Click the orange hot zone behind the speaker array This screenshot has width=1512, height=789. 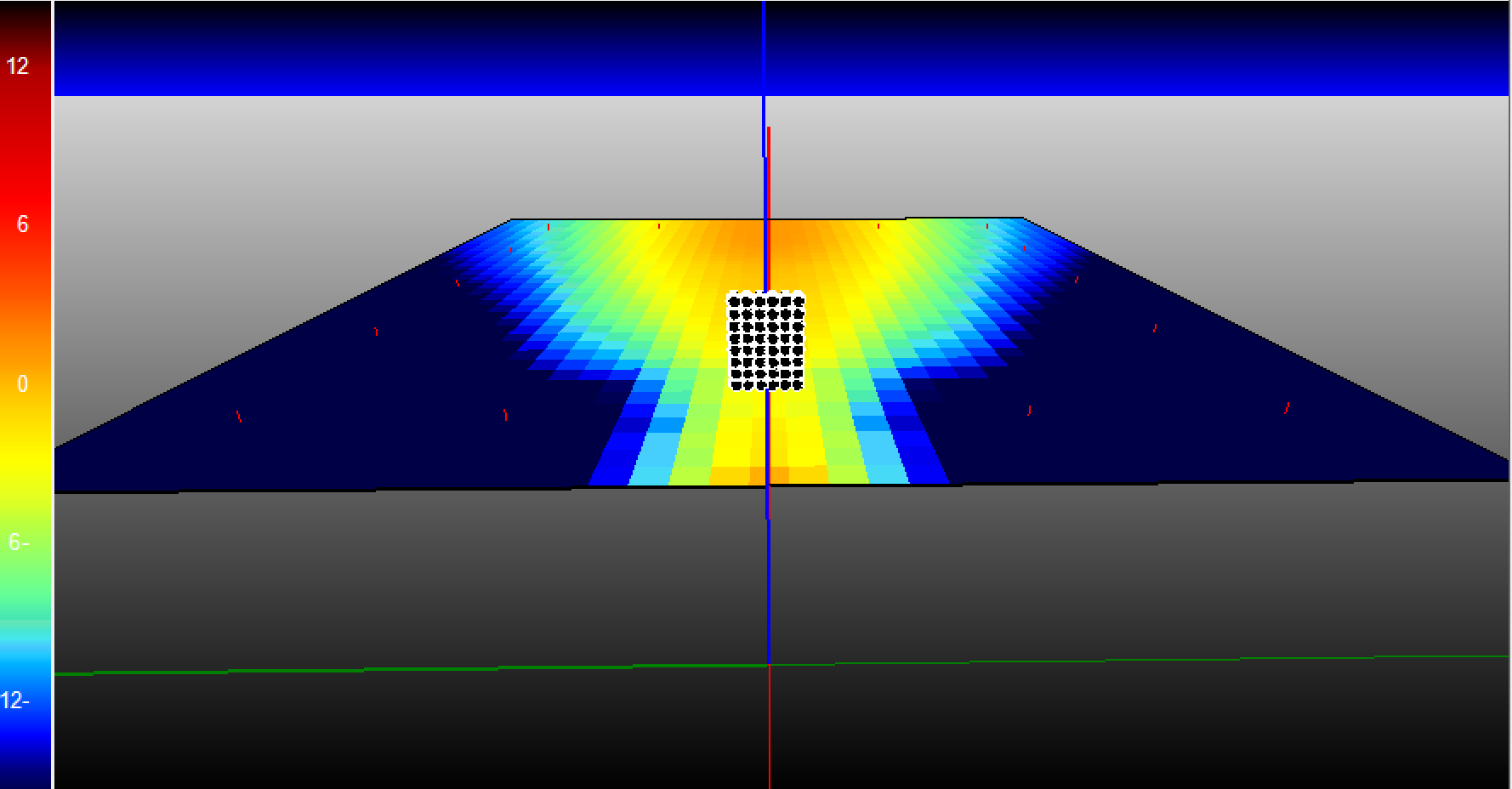coord(748,255)
